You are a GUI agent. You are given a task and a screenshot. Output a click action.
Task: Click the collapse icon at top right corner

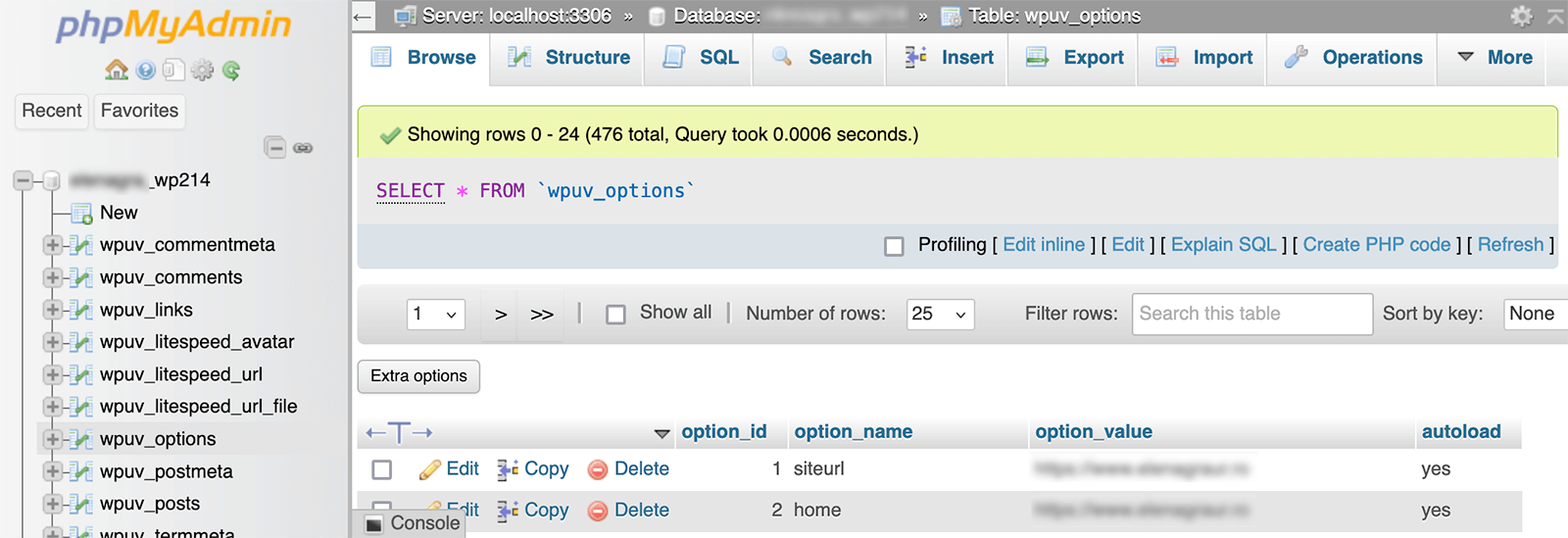click(1555, 16)
